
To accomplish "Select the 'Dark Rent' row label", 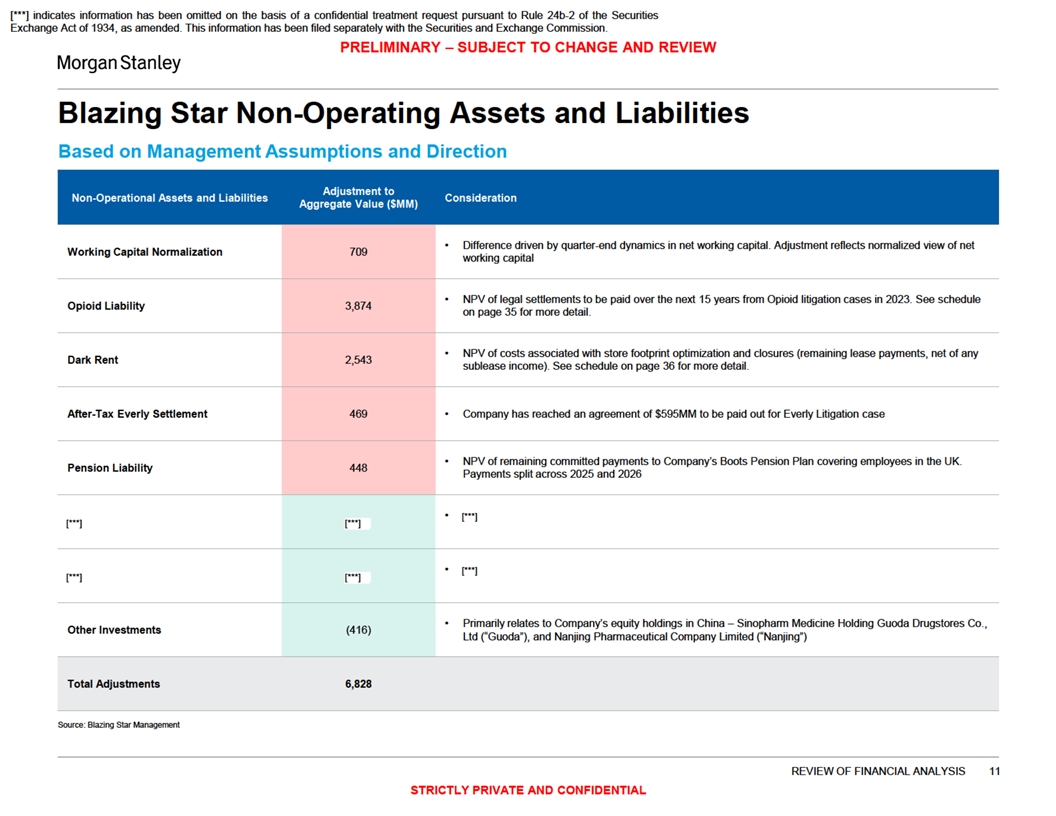I will [92, 360].
